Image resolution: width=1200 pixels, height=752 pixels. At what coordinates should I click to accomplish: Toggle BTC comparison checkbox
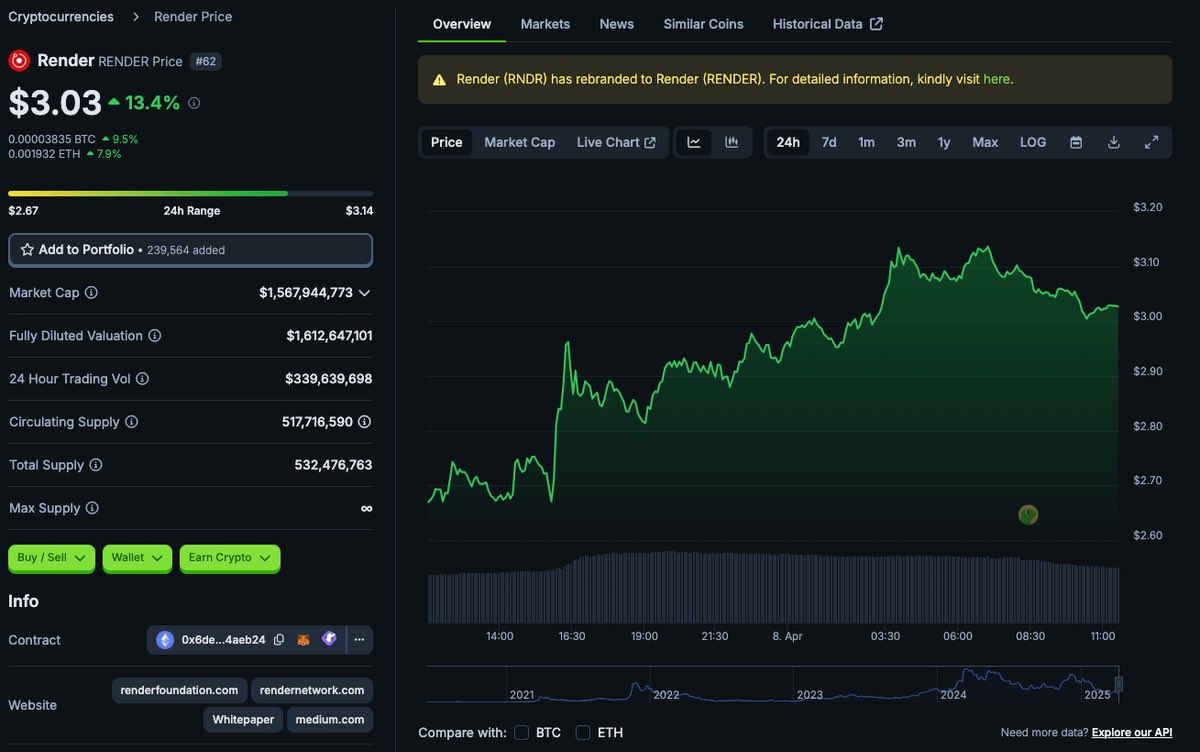coord(521,733)
